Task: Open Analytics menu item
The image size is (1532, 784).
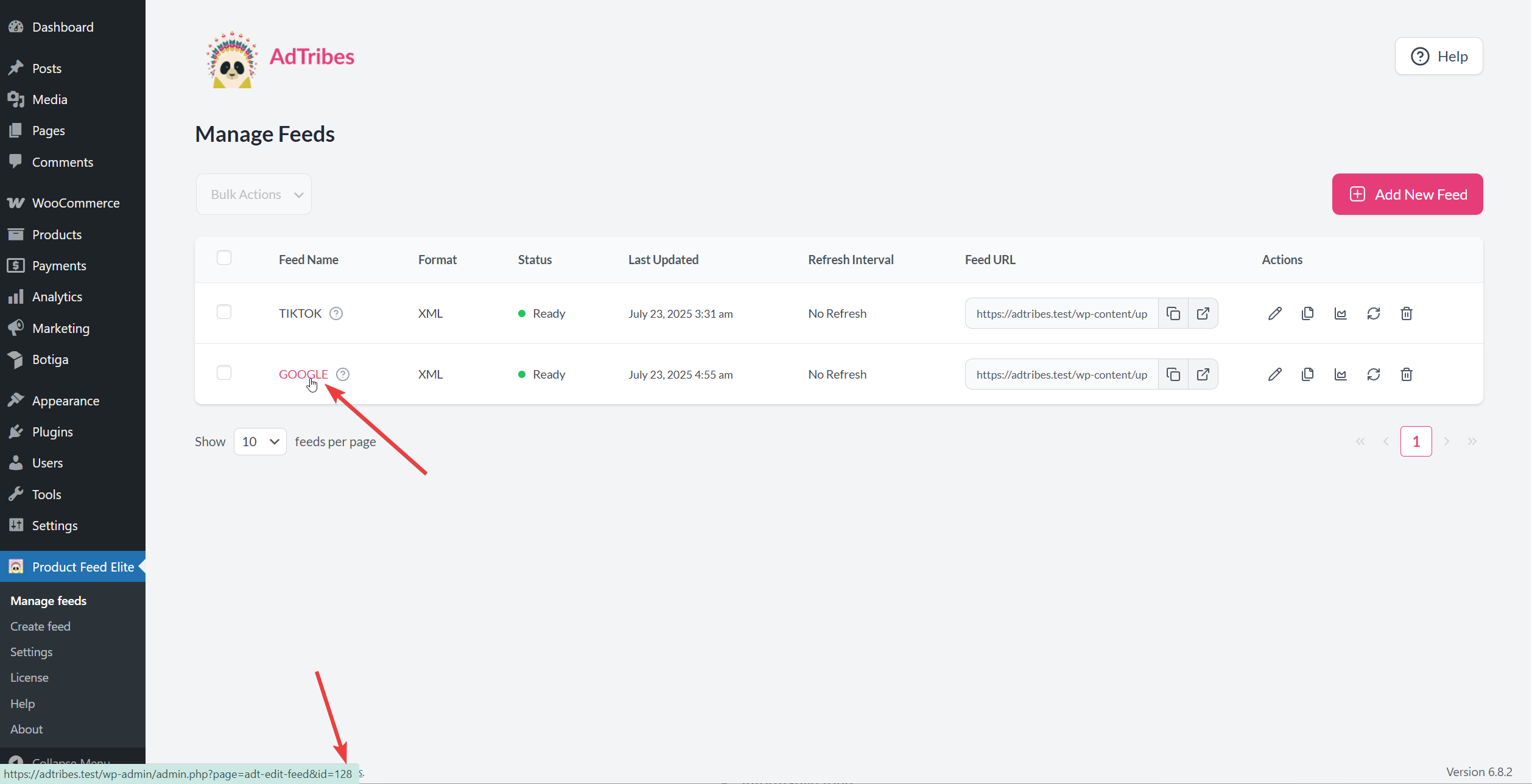Action: point(72,296)
